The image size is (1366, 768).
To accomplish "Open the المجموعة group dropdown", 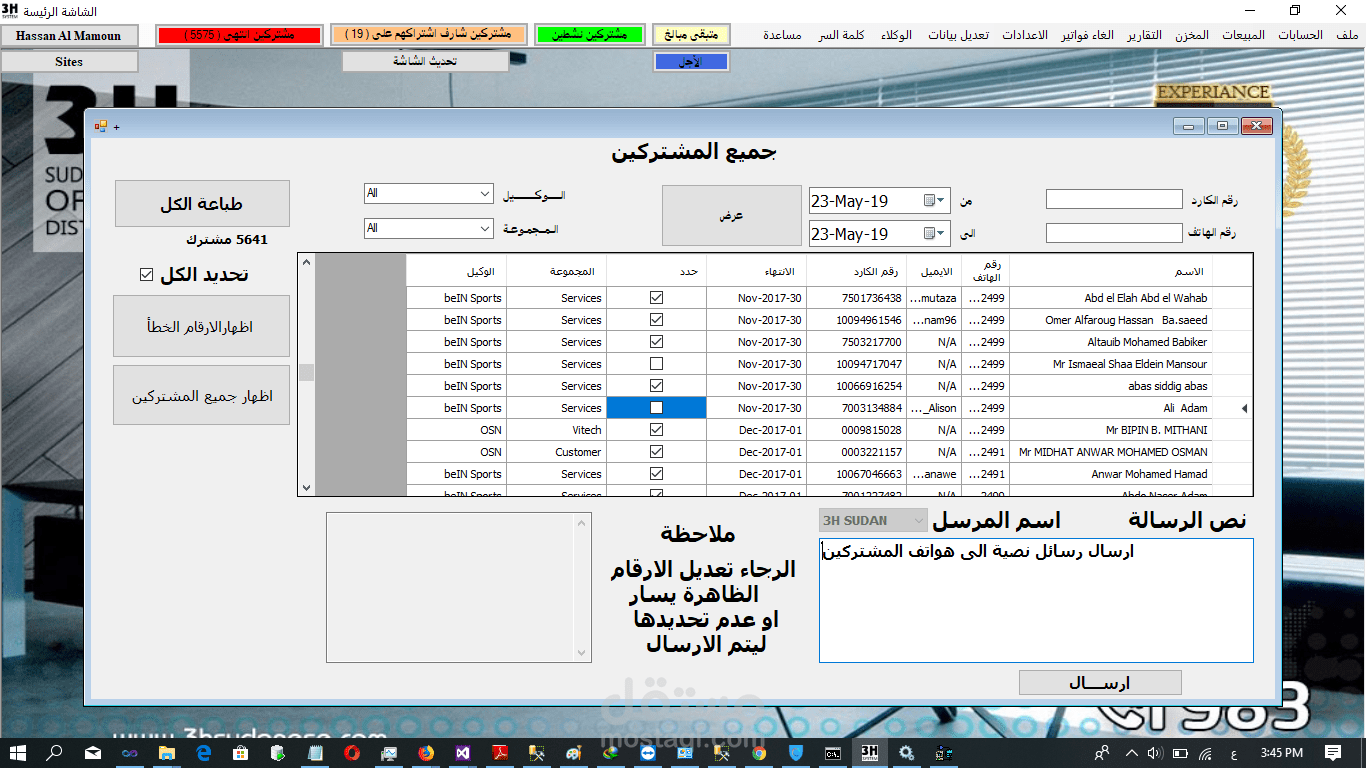I will (484, 228).
